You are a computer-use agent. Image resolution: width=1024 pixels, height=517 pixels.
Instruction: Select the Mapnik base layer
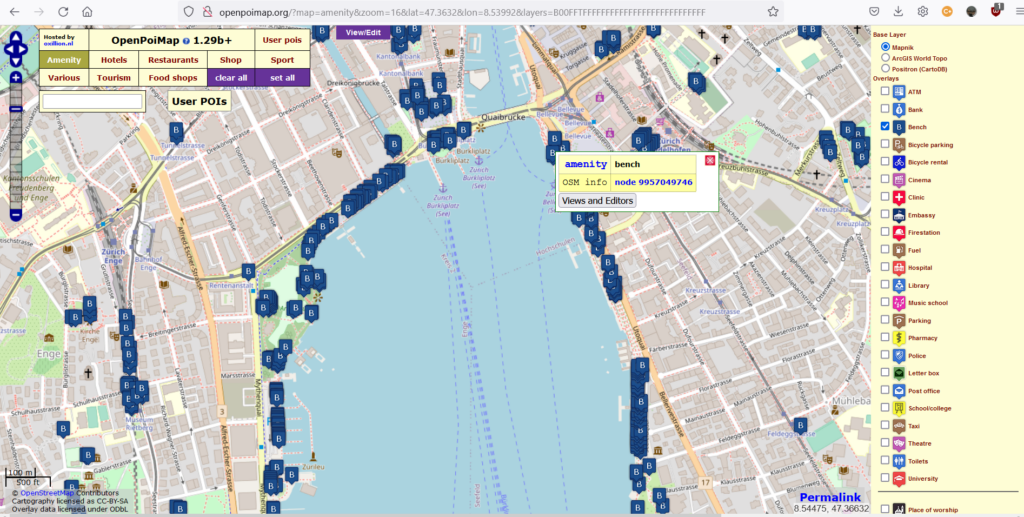click(x=886, y=47)
